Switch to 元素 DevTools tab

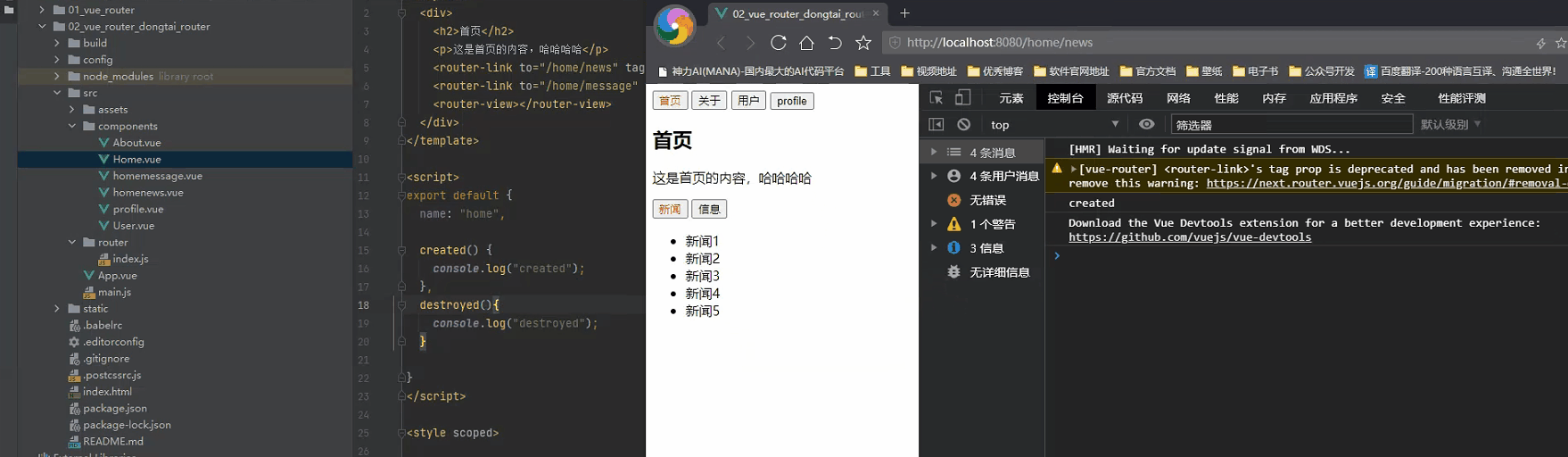tap(1011, 98)
